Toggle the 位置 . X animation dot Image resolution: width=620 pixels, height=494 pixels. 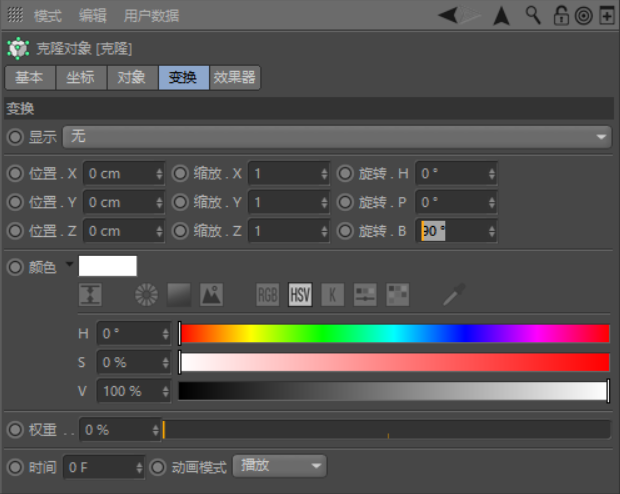click(x=15, y=173)
